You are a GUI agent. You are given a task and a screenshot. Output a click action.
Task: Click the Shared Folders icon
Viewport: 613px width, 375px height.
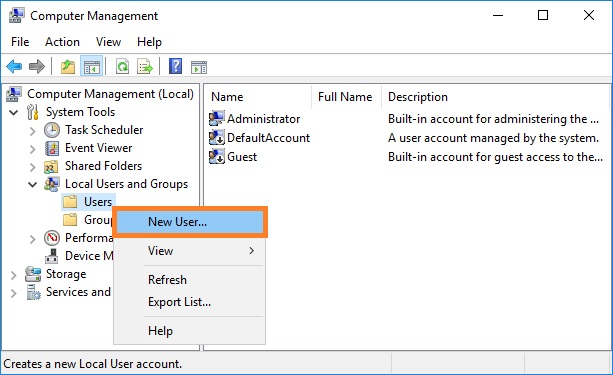pos(51,167)
